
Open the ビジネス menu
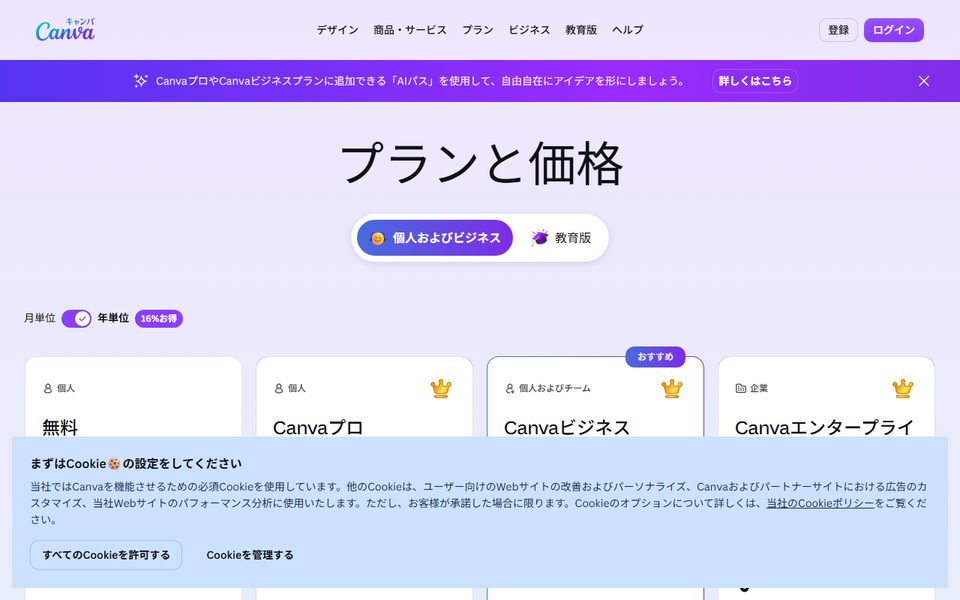coord(529,29)
